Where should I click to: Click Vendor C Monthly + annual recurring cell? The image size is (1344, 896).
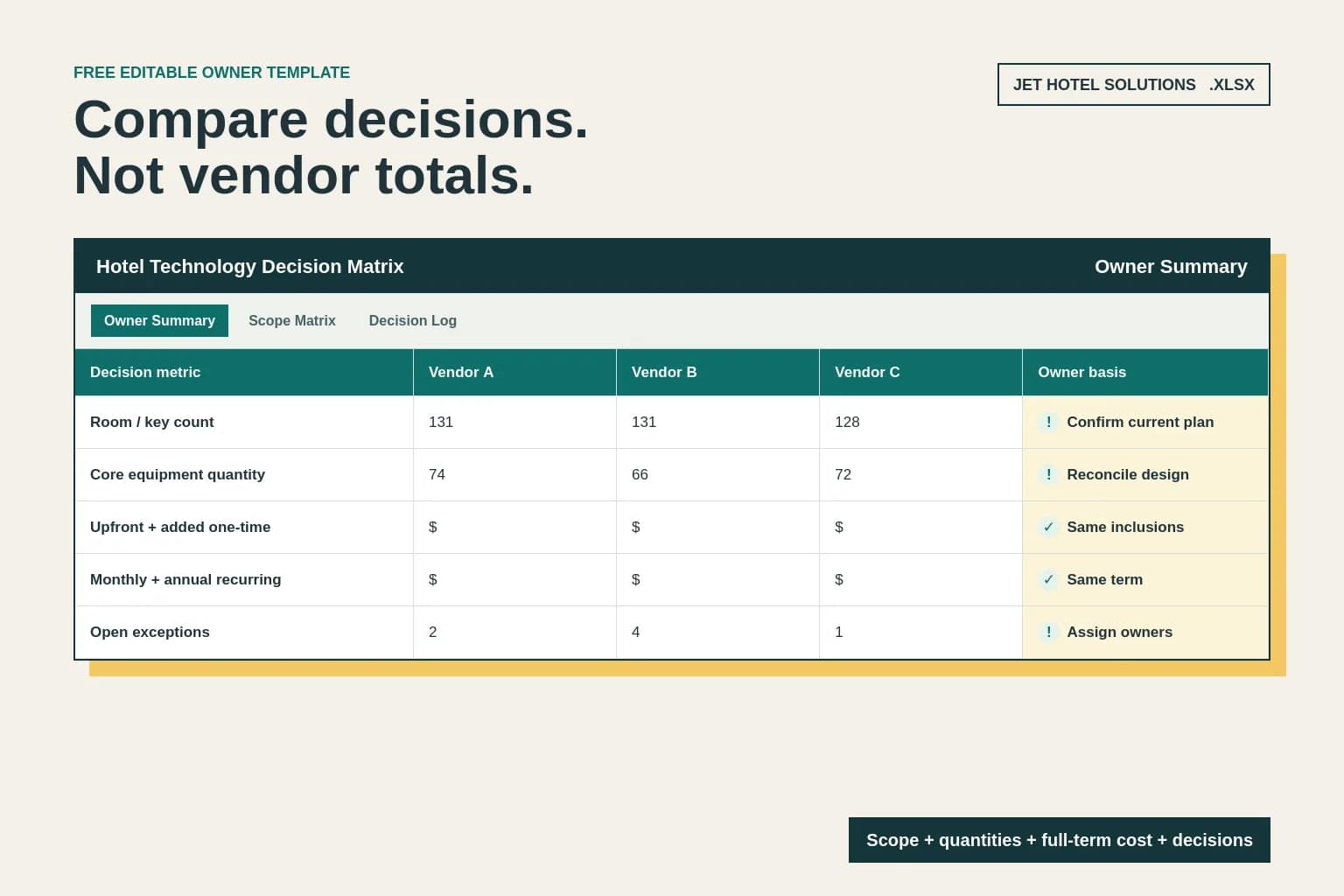coord(920,579)
